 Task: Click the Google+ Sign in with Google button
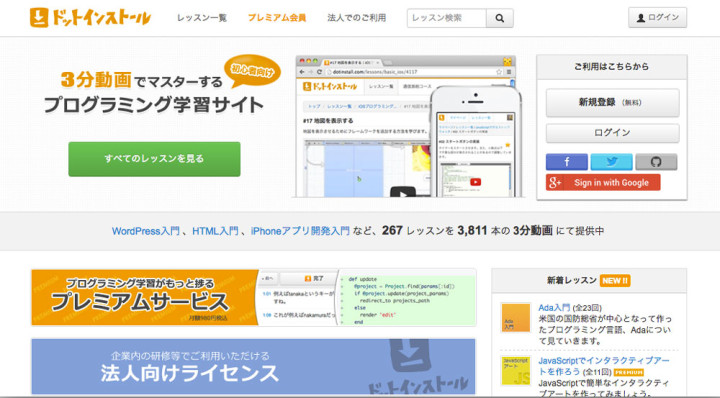coord(603,182)
